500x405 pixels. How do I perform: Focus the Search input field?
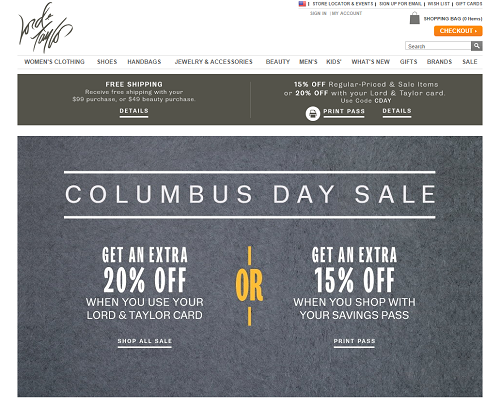tap(438, 46)
